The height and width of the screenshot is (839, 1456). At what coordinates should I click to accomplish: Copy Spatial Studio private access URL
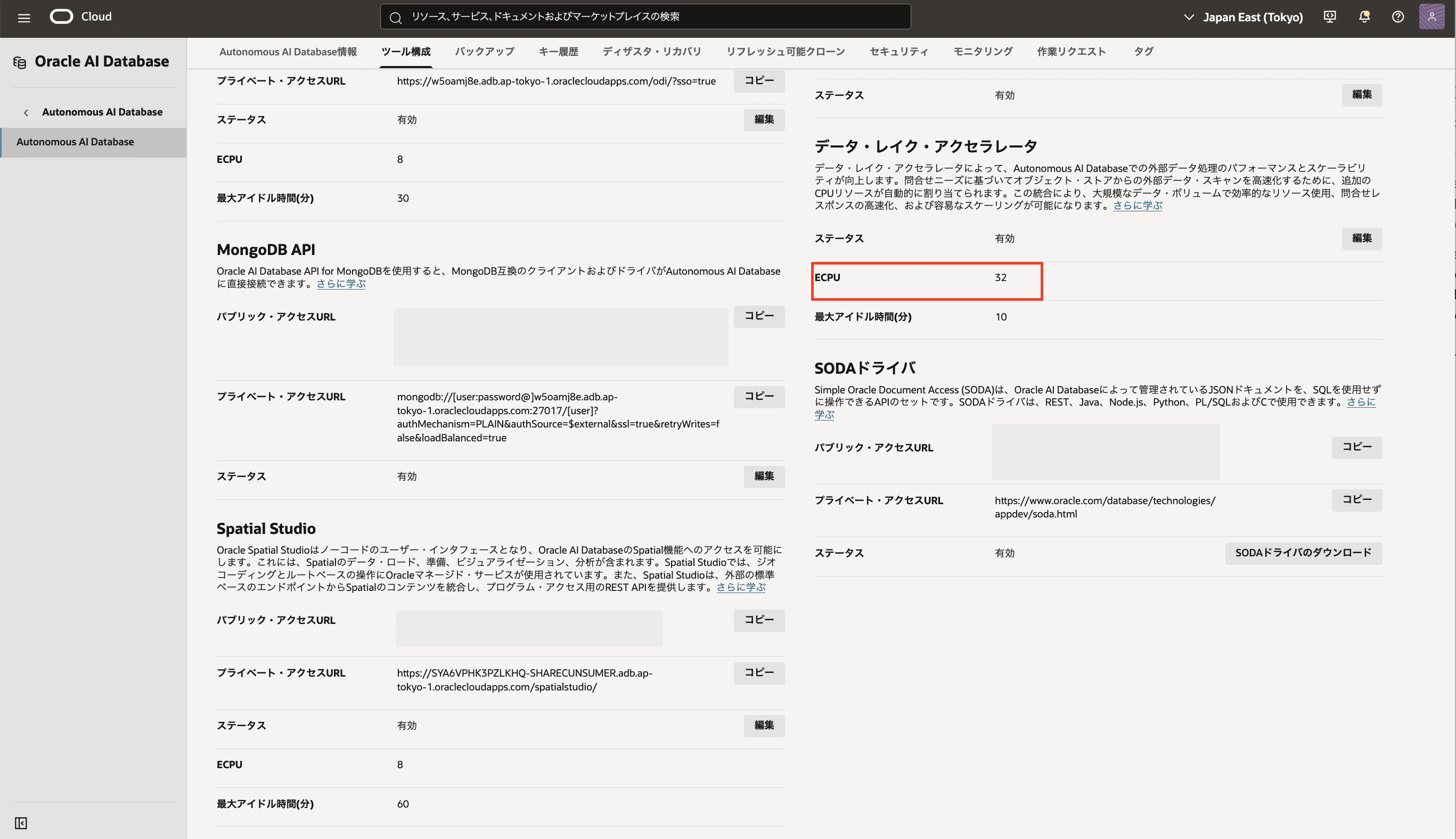758,673
